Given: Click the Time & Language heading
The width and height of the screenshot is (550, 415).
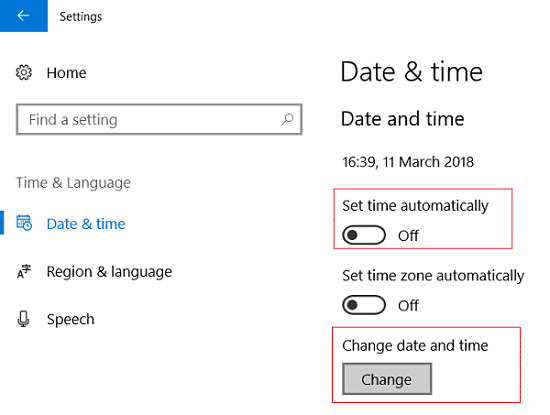Looking at the screenshot, I should click(73, 183).
